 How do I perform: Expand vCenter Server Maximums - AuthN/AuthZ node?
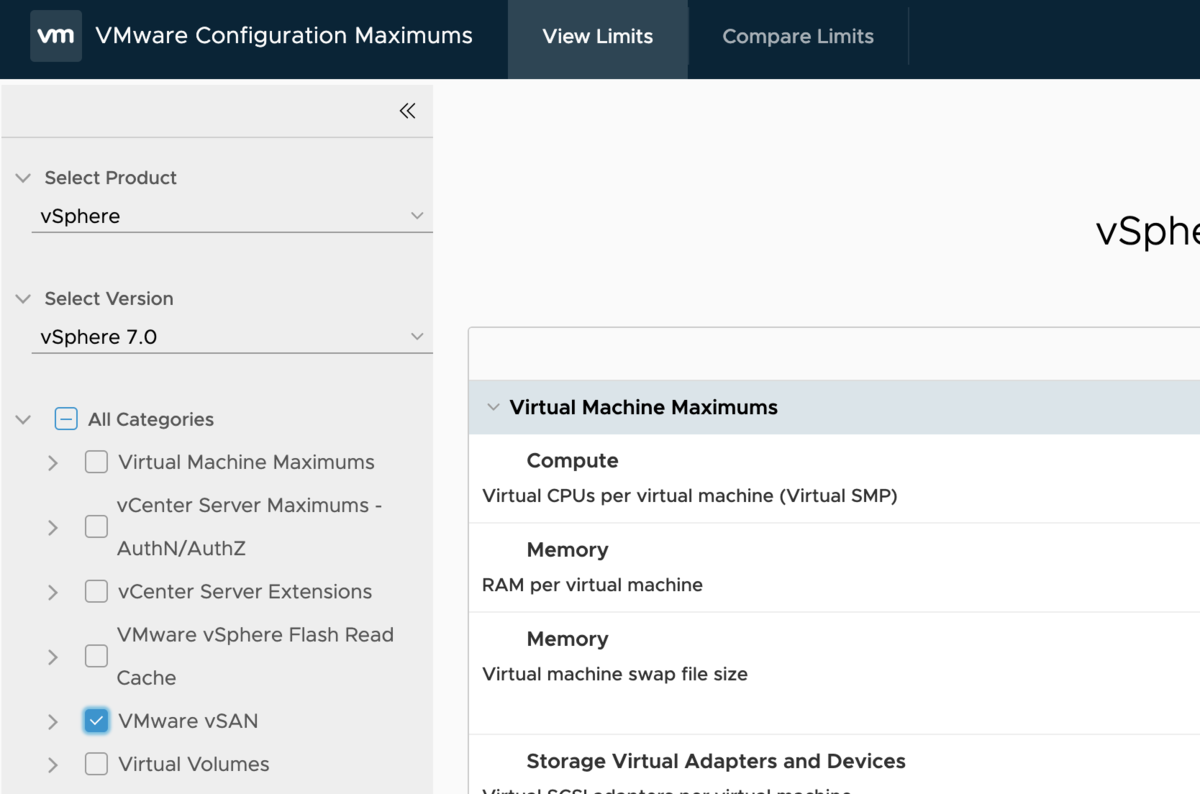[x=53, y=528]
